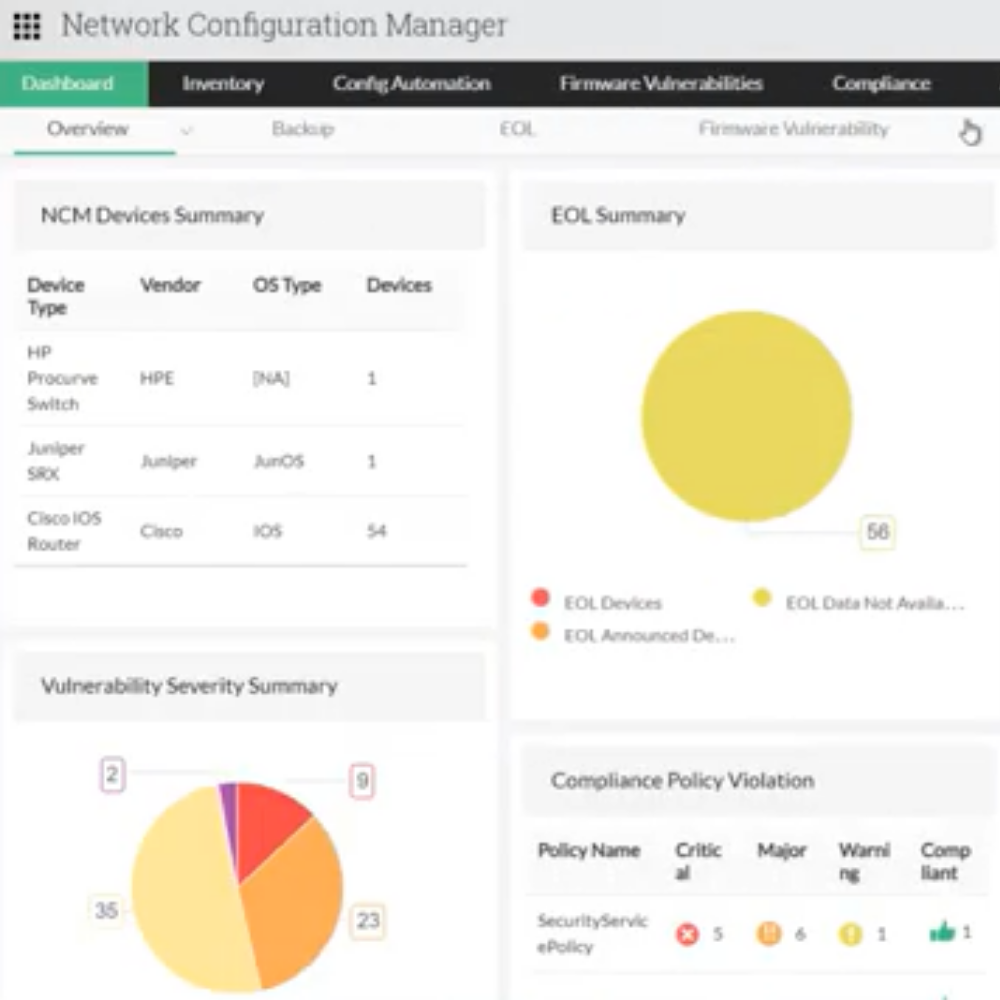Open the app launcher grid icon
The height and width of the screenshot is (1000, 1000).
(x=25, y=25)
